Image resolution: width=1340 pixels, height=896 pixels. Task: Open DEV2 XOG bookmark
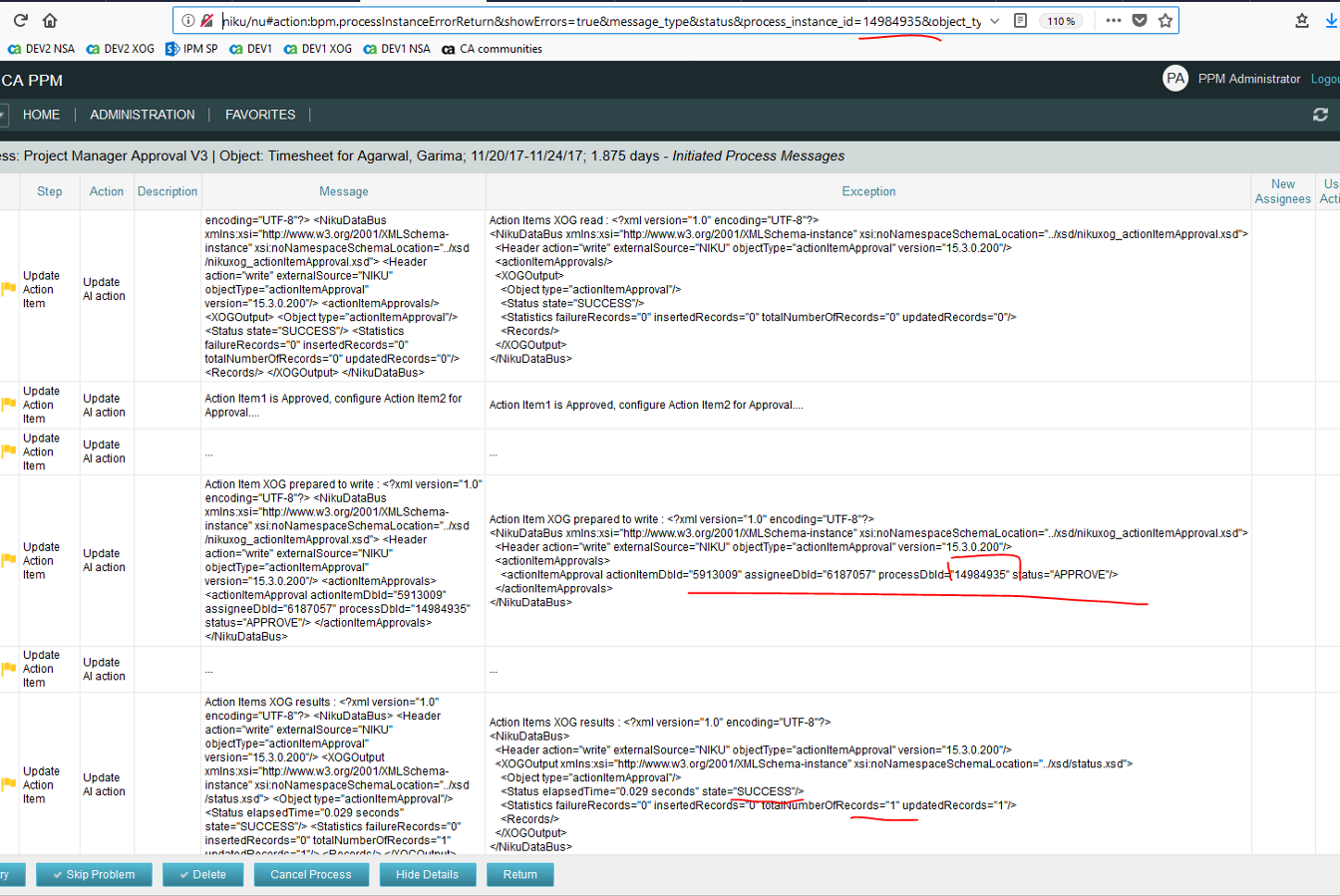click(x=121, y=49)
